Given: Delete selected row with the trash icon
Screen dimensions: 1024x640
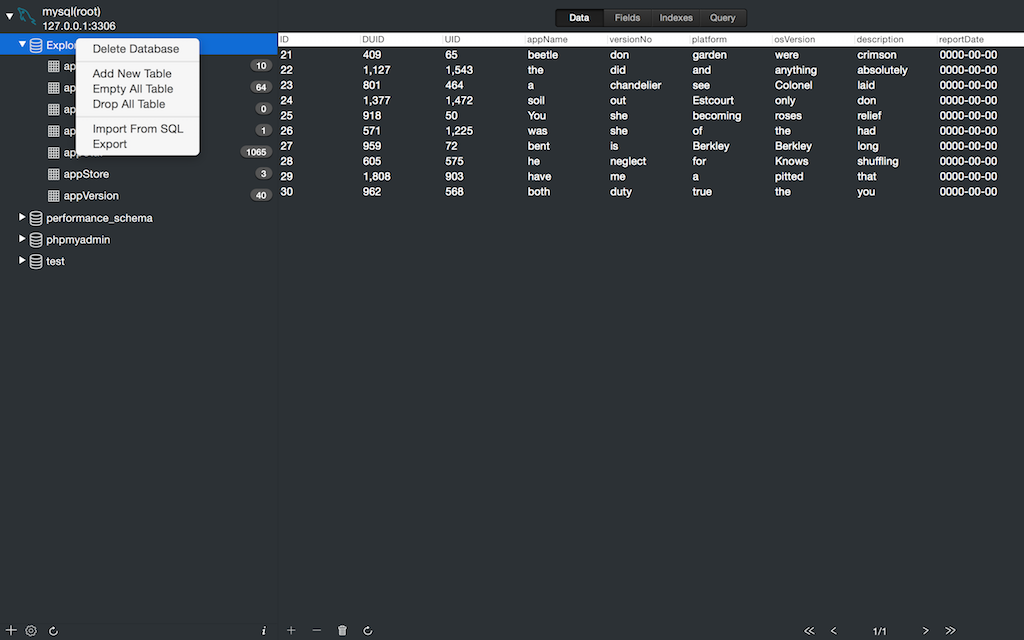Looking at the screenshot, I should [x=342, y=631].
